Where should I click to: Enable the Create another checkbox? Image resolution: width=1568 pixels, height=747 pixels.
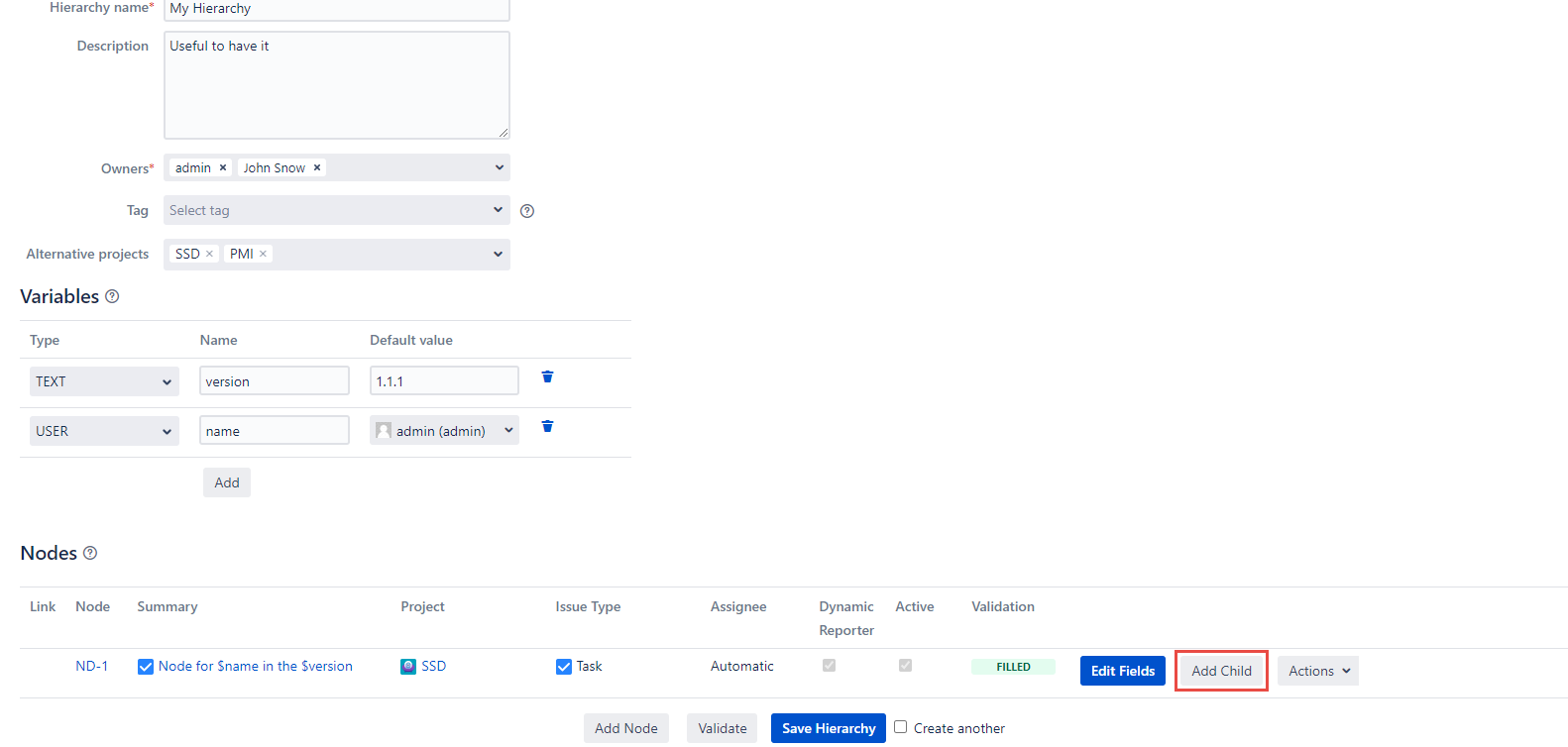pyautogui.click(x=900, y=726)
